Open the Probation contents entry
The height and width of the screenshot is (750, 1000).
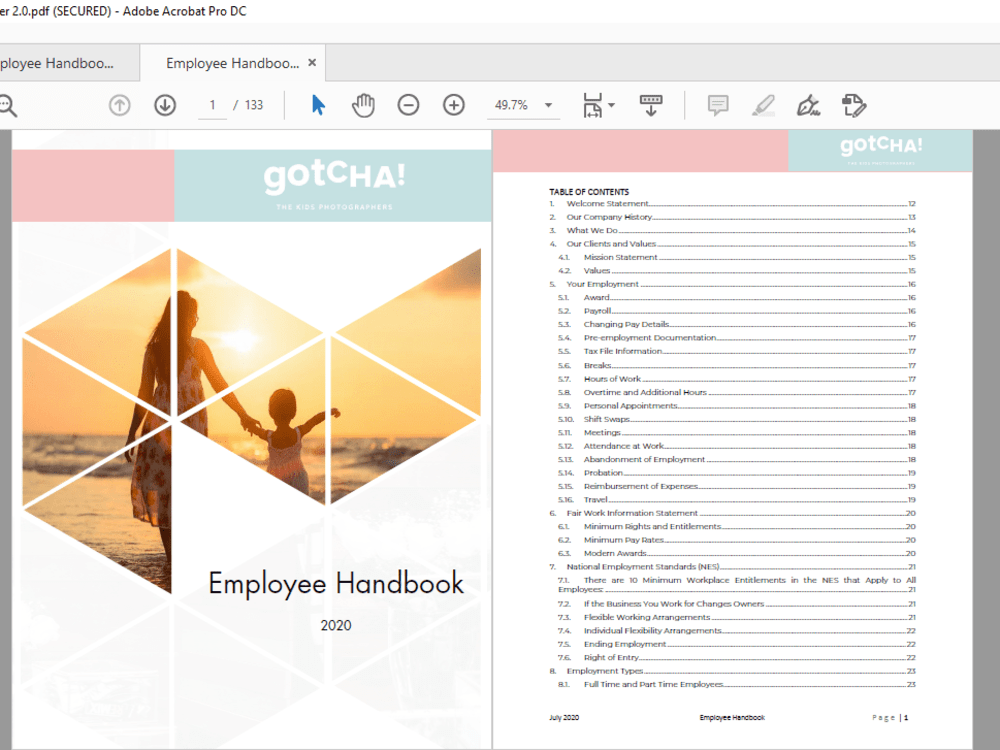[x=737, y=473]
